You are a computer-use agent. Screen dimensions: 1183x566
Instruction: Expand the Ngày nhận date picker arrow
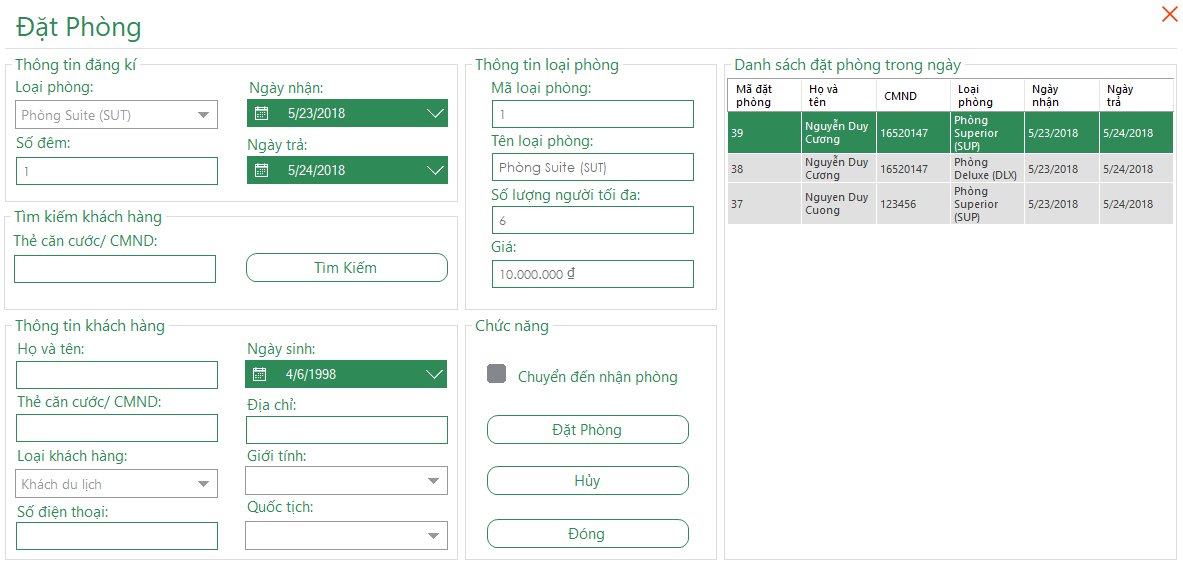(x=434, y=113)
